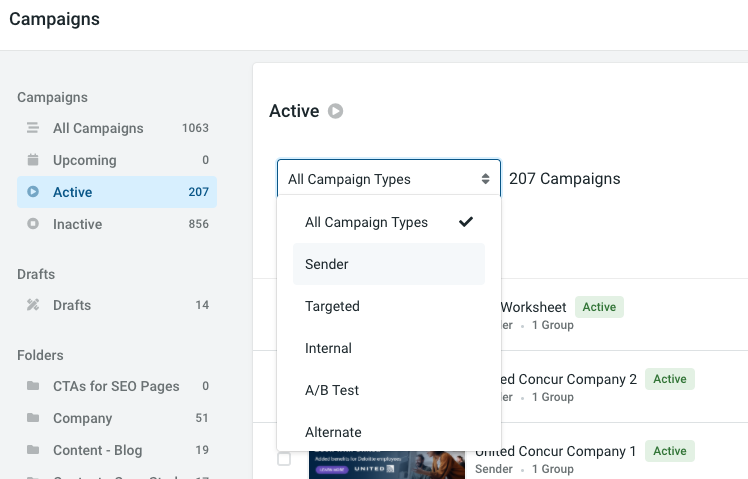The width and height of the screenshot is (748, 479).
Task: Click the Campaigns page title
Action: (x=54, y=19)
